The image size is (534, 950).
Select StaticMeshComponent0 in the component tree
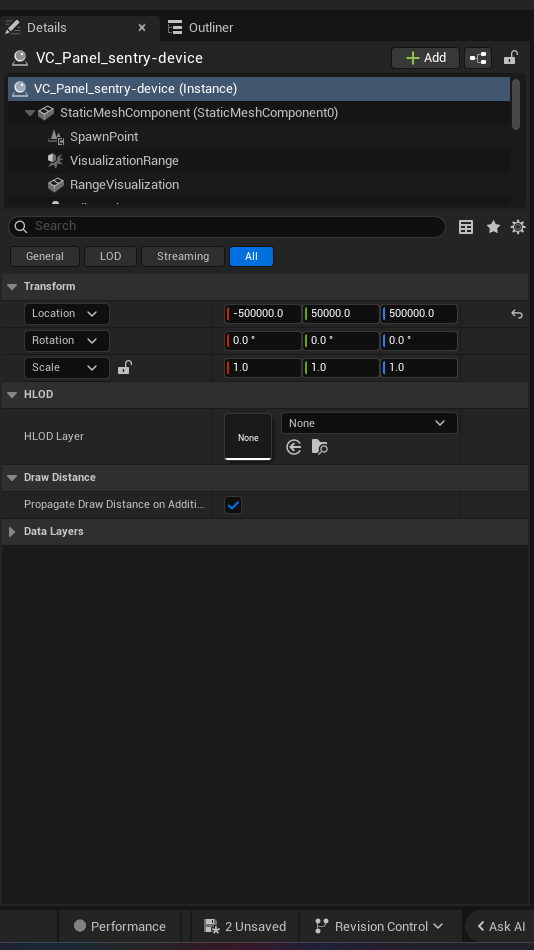tap(199, 113)
